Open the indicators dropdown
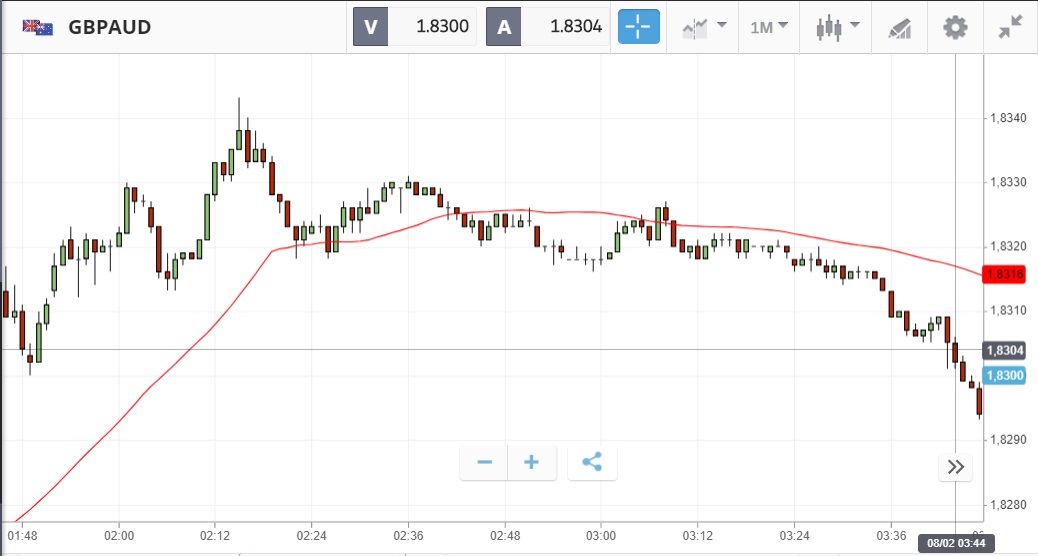 click(x=704, y=27)
